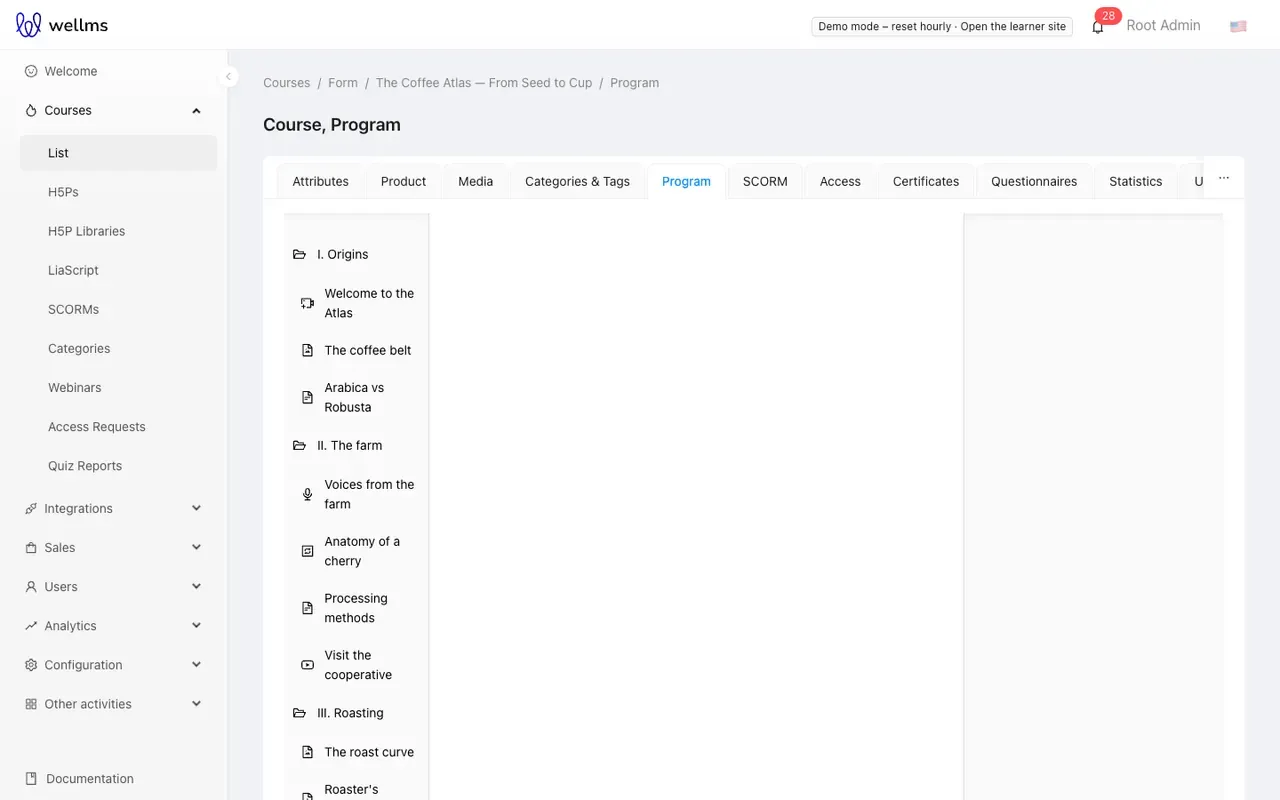Show more tabs with the ellipsis button
The width and height of the screenshot is (1280, 800).
click(1224, 179)
